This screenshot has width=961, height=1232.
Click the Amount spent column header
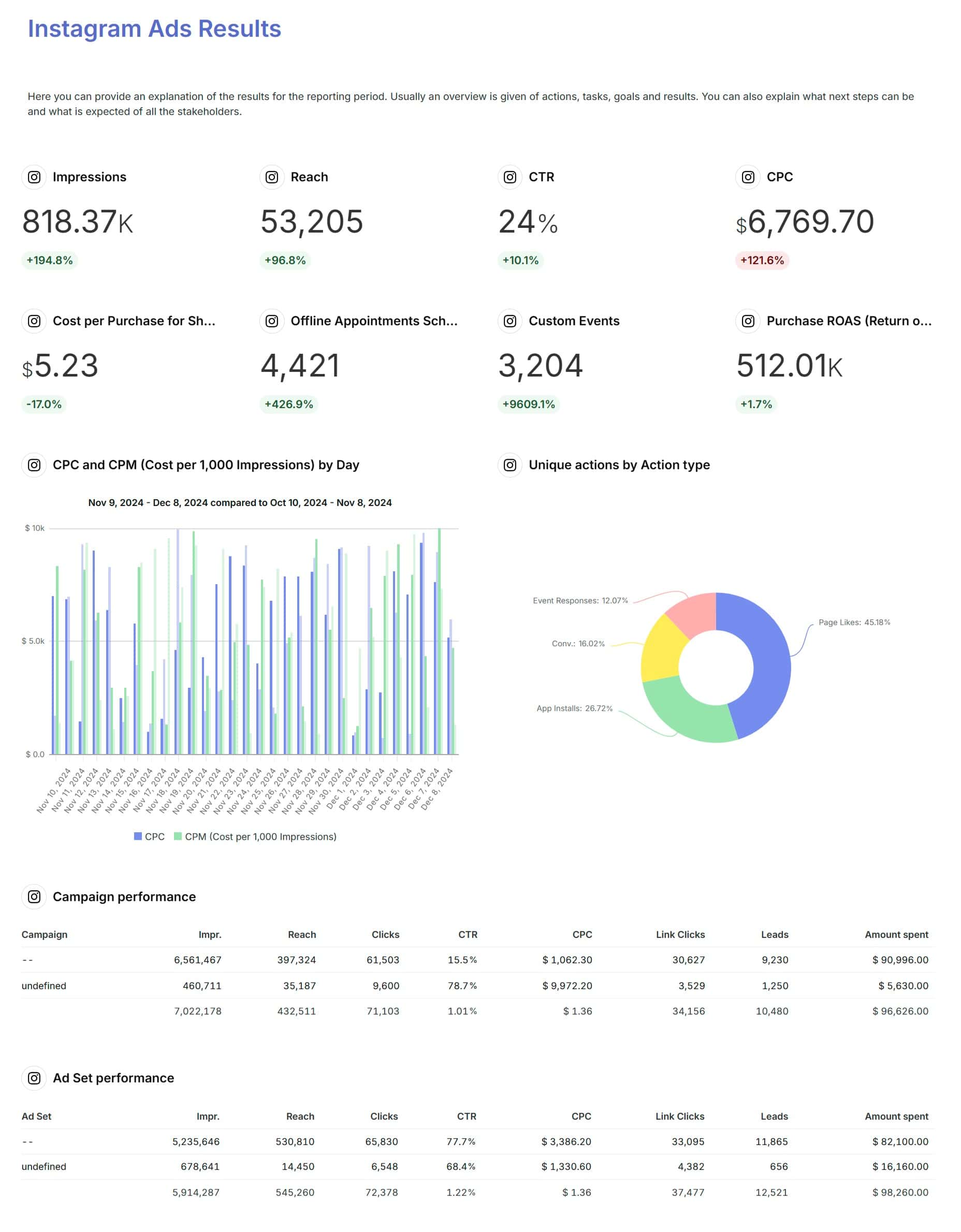(897, 934)
